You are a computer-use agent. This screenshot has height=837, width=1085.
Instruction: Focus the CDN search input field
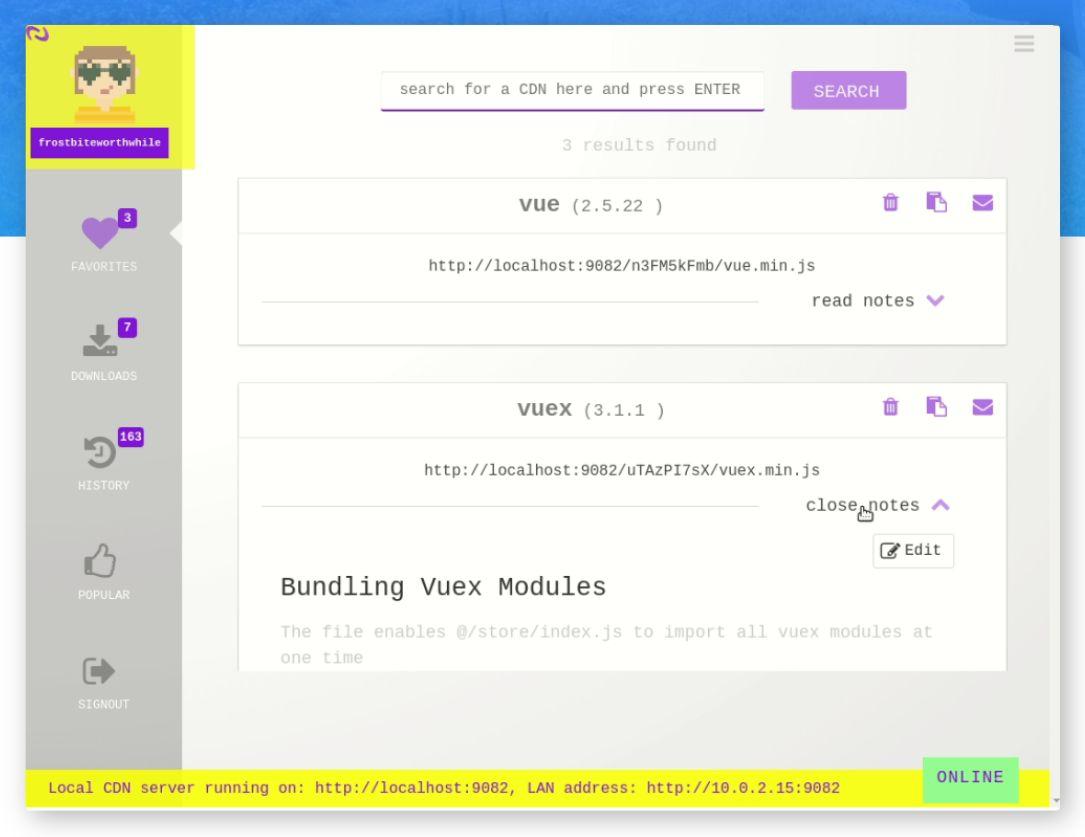tap(572, 90)
